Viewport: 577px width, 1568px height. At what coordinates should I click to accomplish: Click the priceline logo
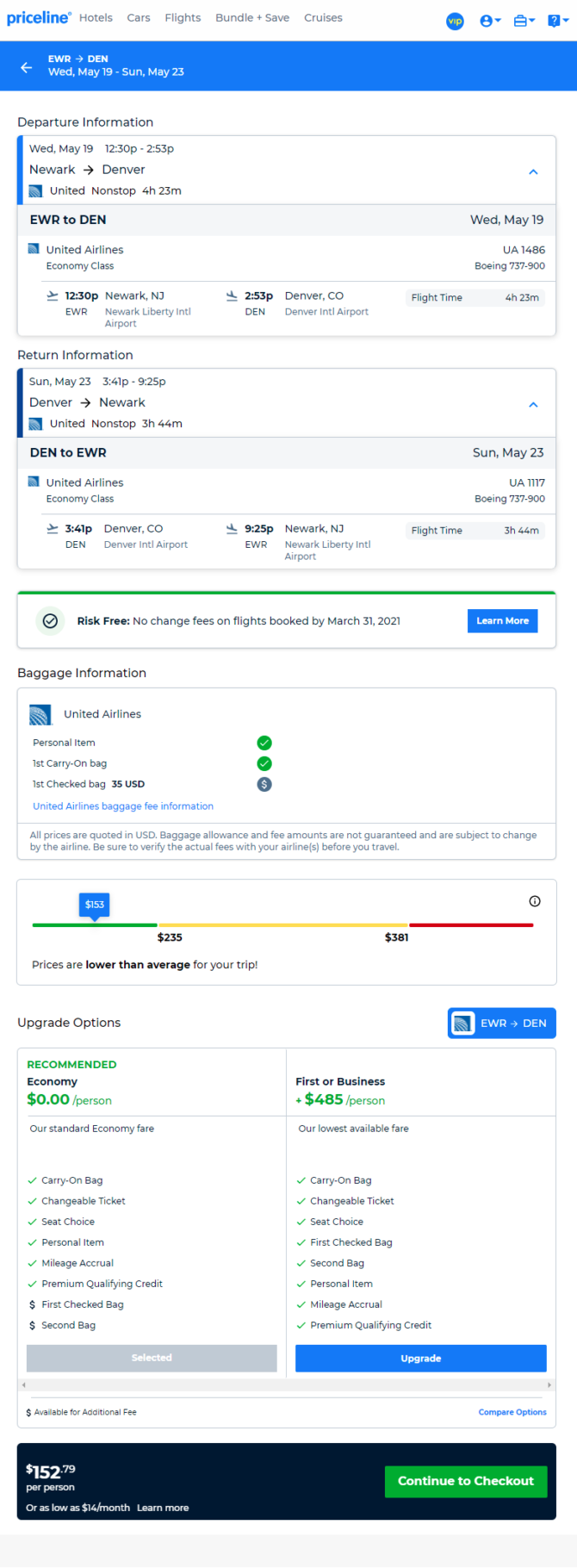tap(39, 18)
